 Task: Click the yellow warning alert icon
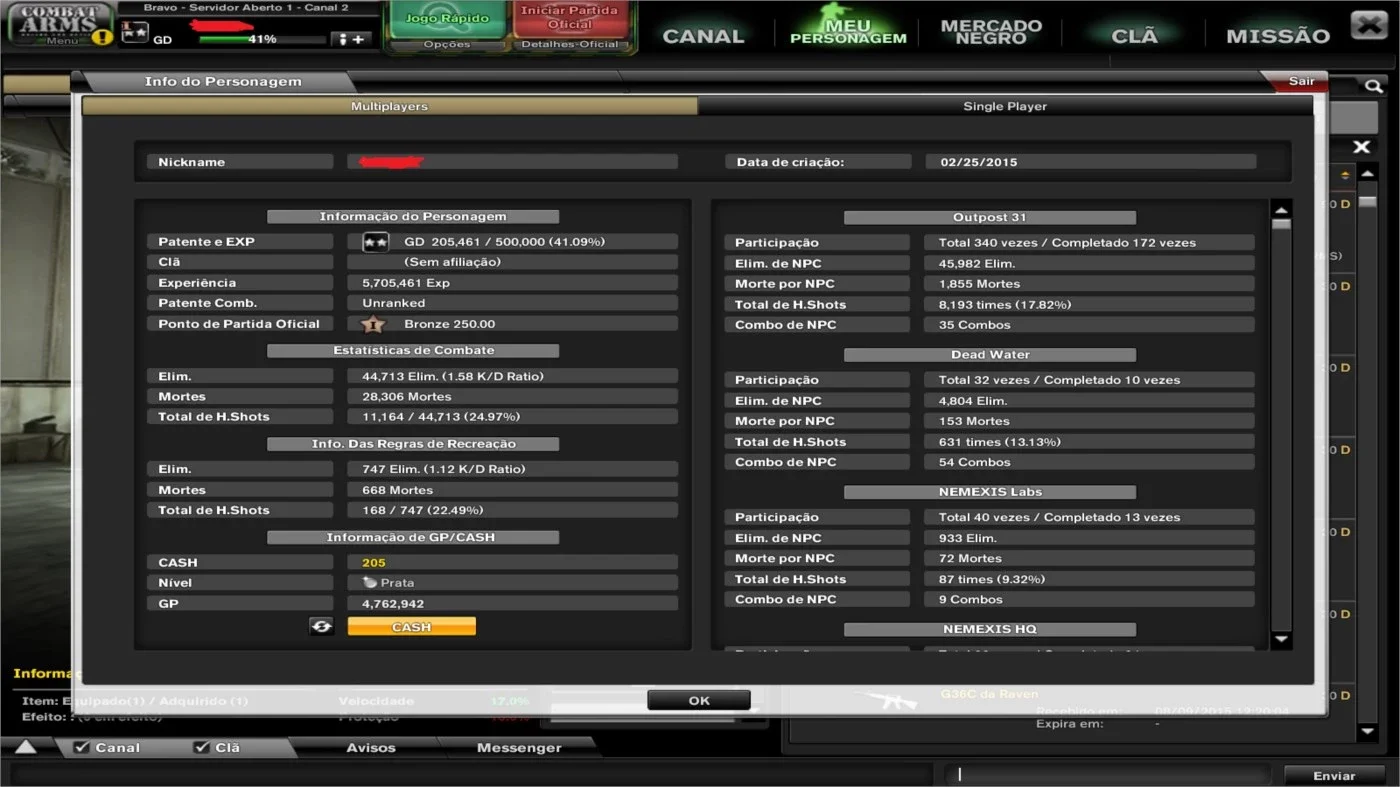tap(102, 38)
